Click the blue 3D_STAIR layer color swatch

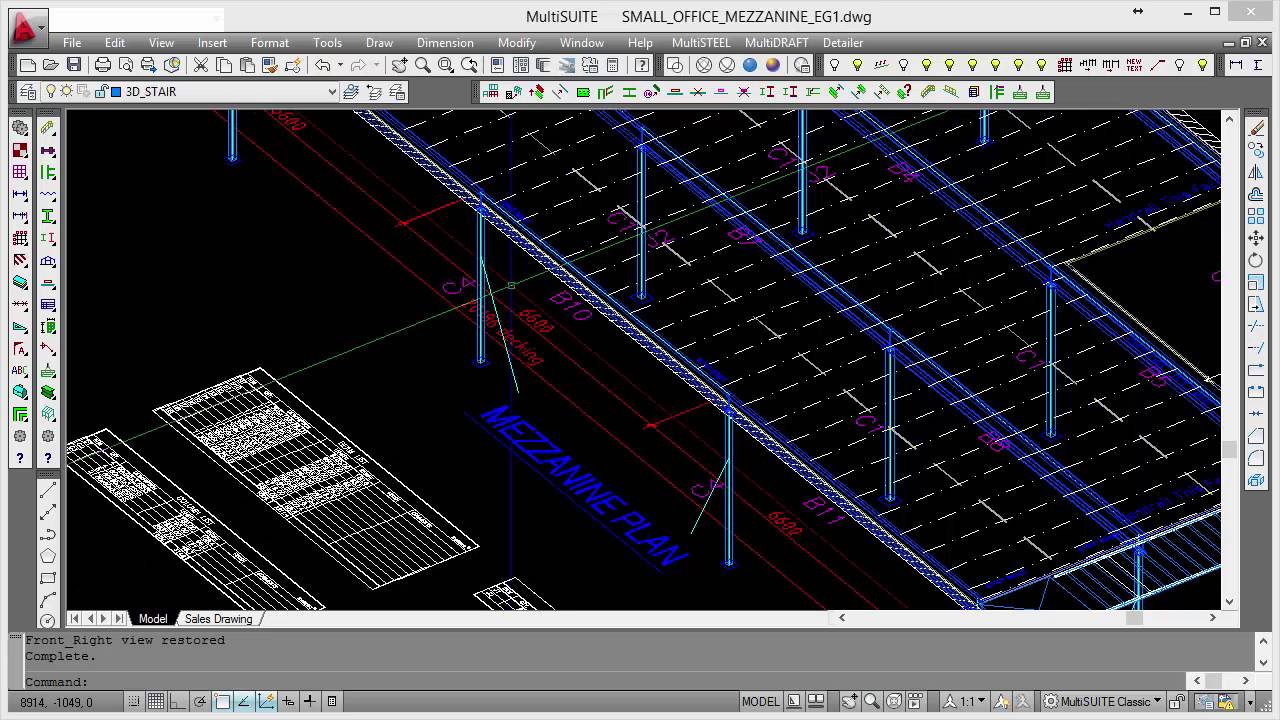pos(116,92)
